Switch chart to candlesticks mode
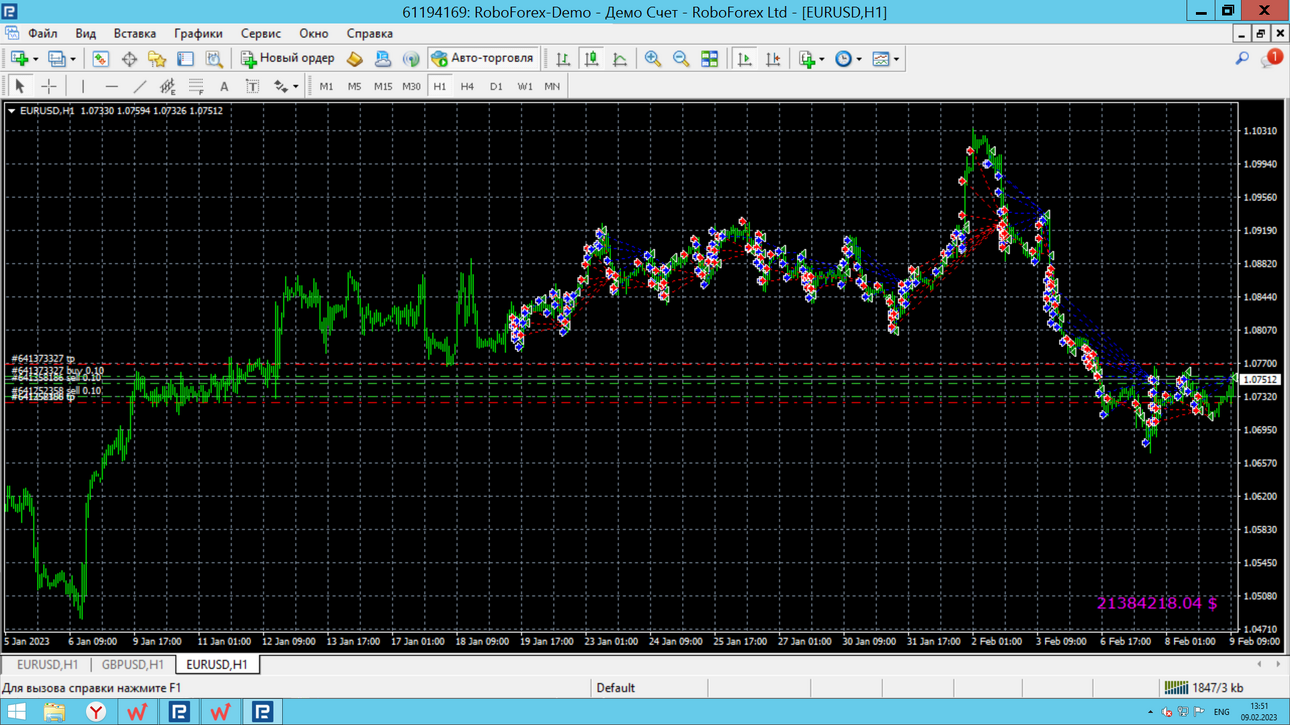 click(591, 59)
